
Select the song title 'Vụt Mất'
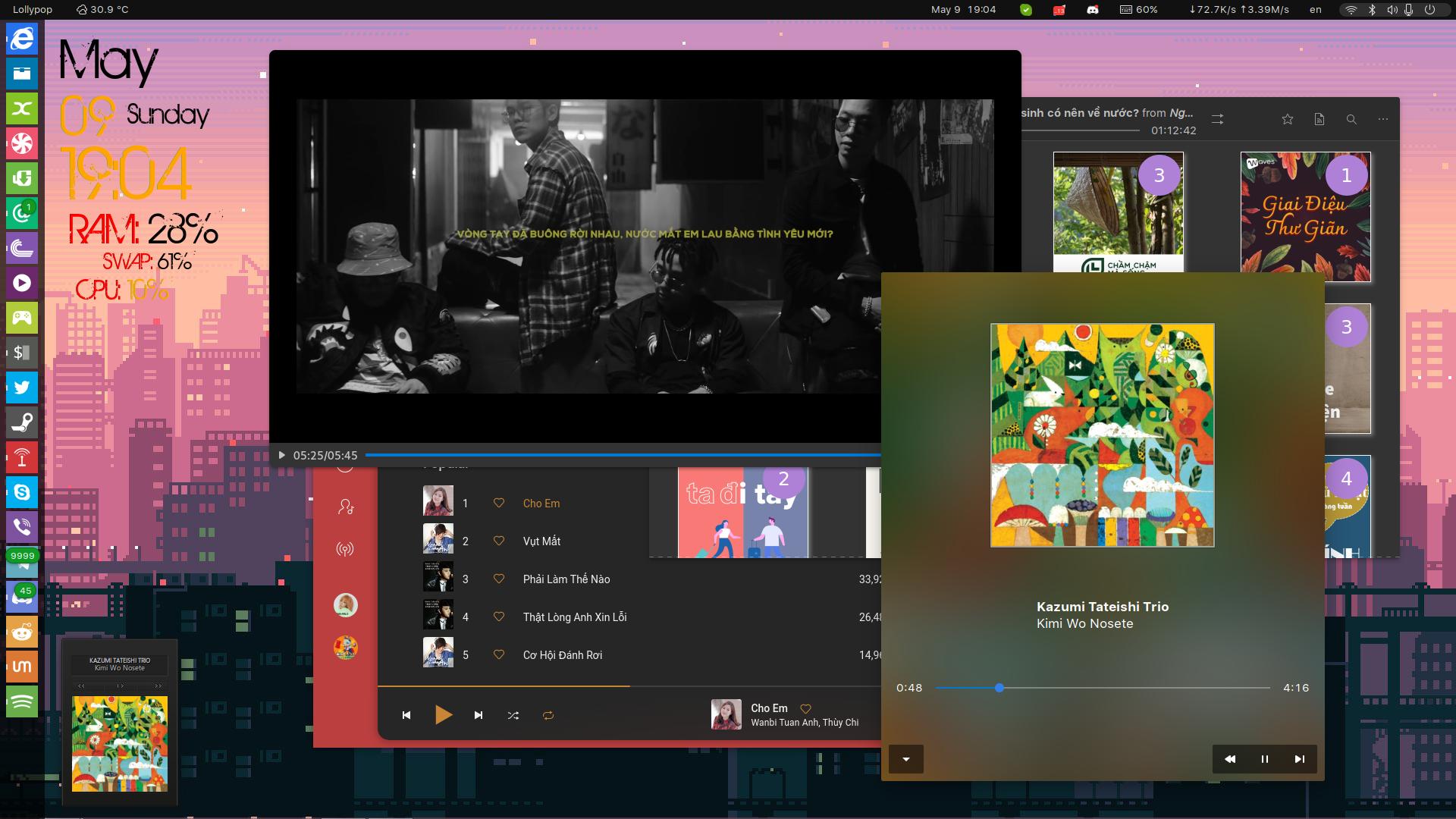pyautogui.click(x=541, y=541)
